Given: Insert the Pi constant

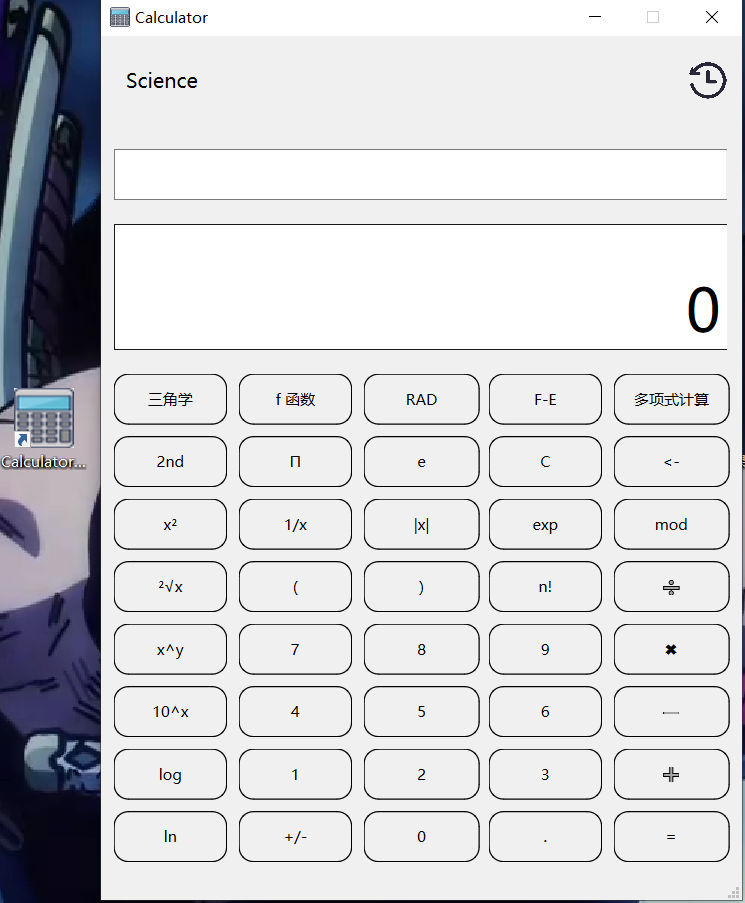Looking at the screenshot, I should click(295, 462).
